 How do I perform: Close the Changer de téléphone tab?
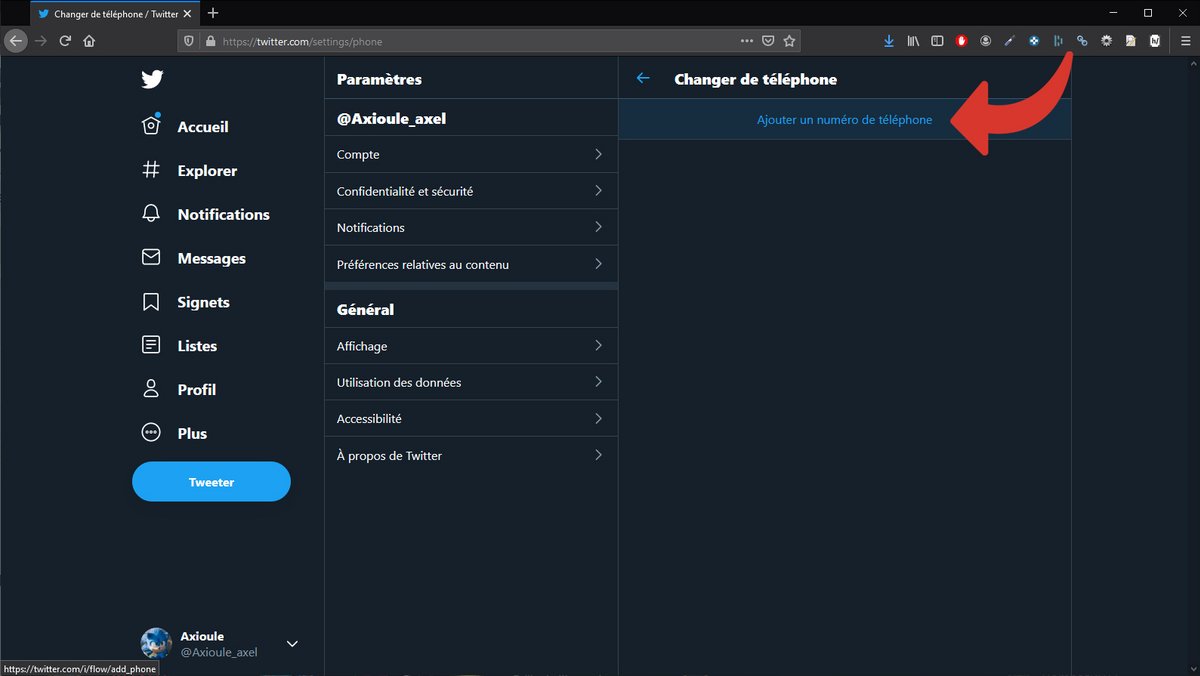click(187, 13)
